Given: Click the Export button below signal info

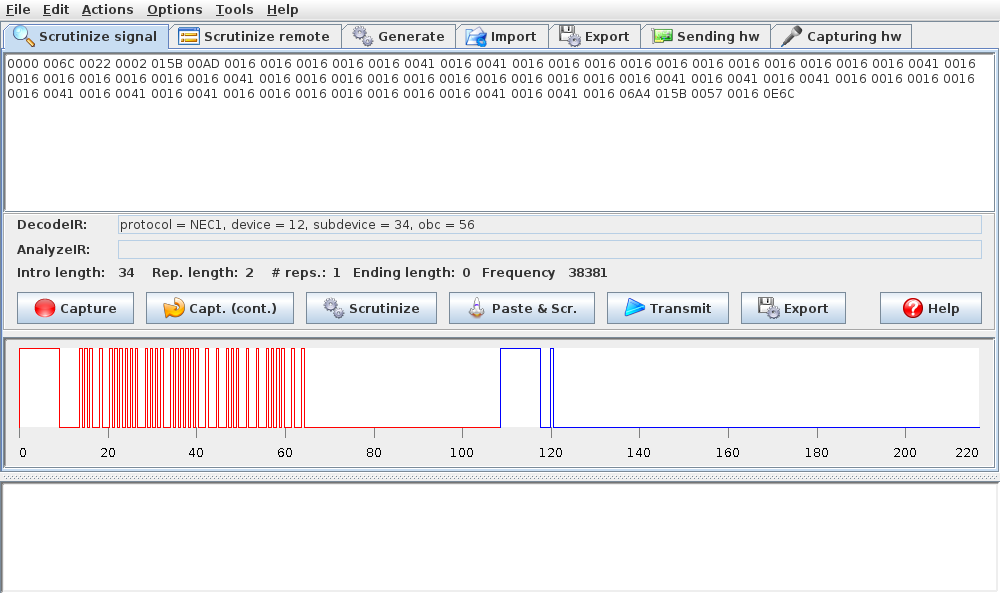Looking at the screenshot, I should click(793, 309).
